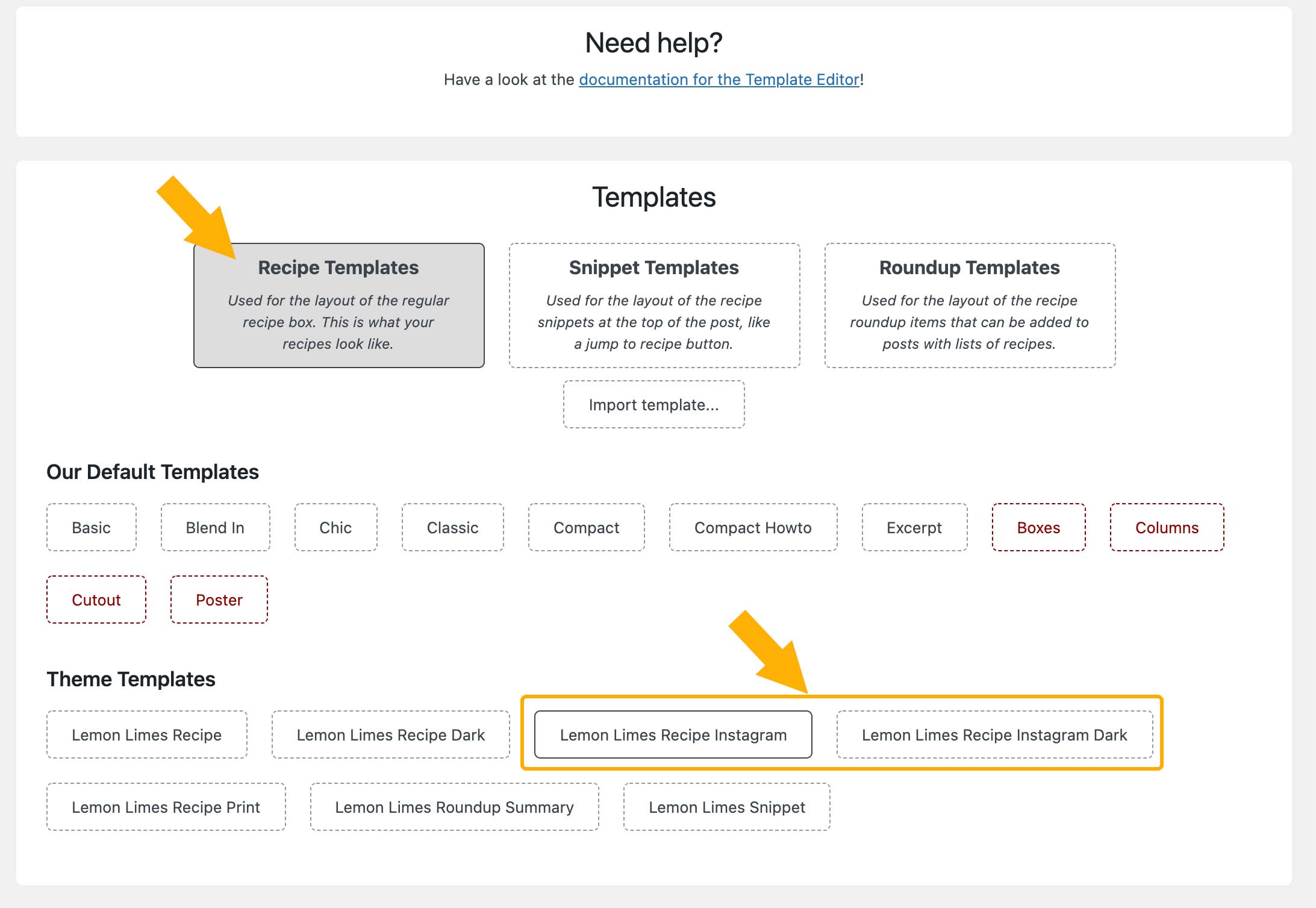The image size is (1316, 908).
Task: Open documentation for the Template Editor link
Action: (x=719, y=80)
